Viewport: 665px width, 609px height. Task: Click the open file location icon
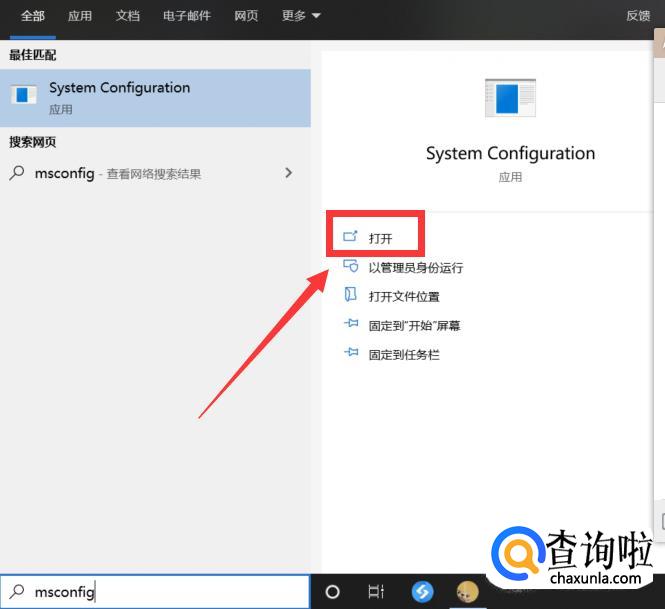[350, 294]
